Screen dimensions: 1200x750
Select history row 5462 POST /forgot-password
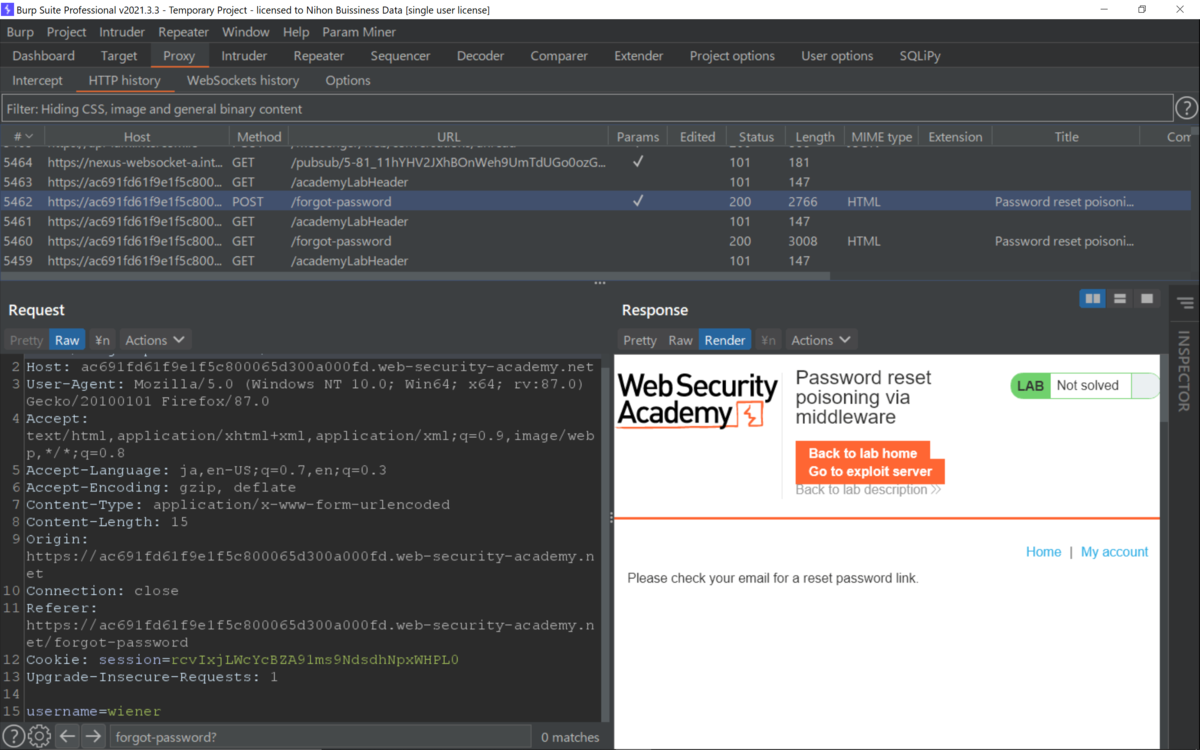[595, 201]
